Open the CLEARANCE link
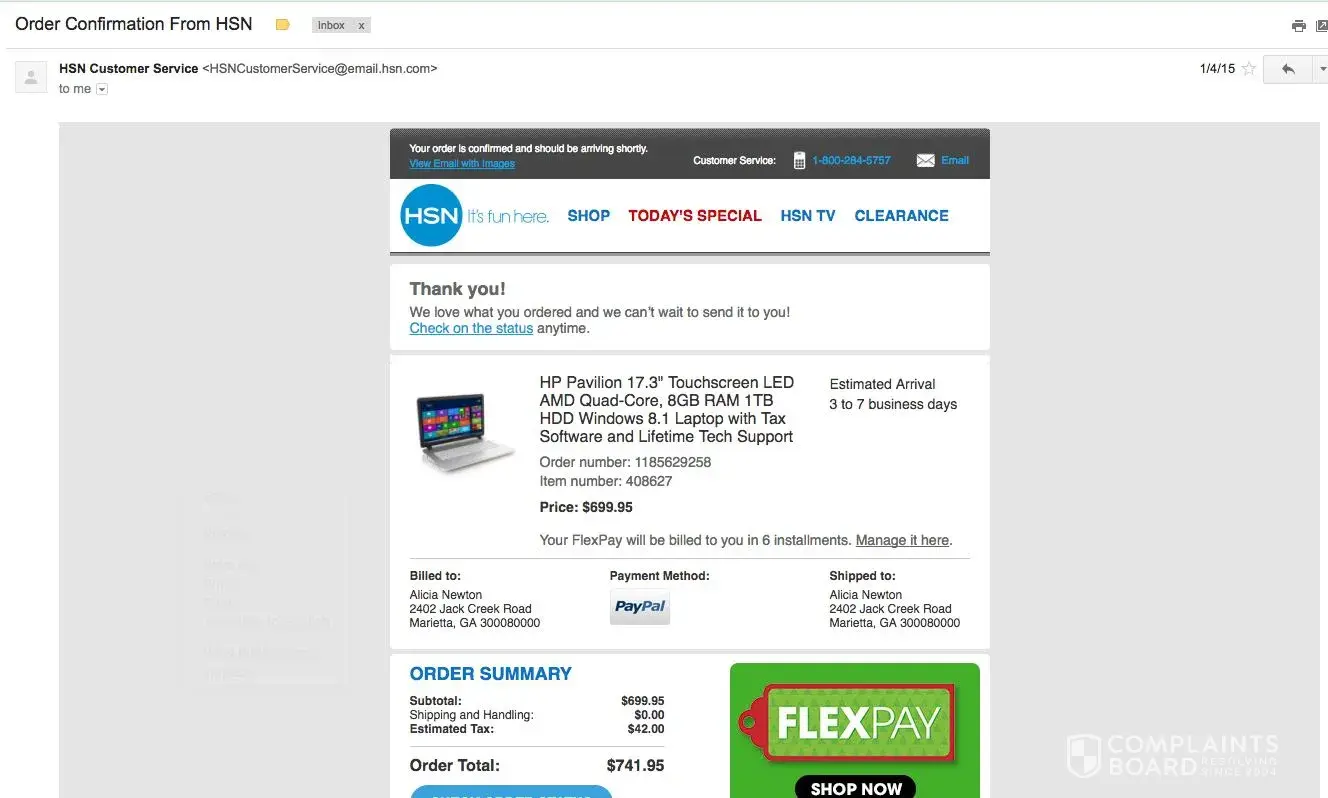Screen dimensions: 1328x798 point(901,216)
